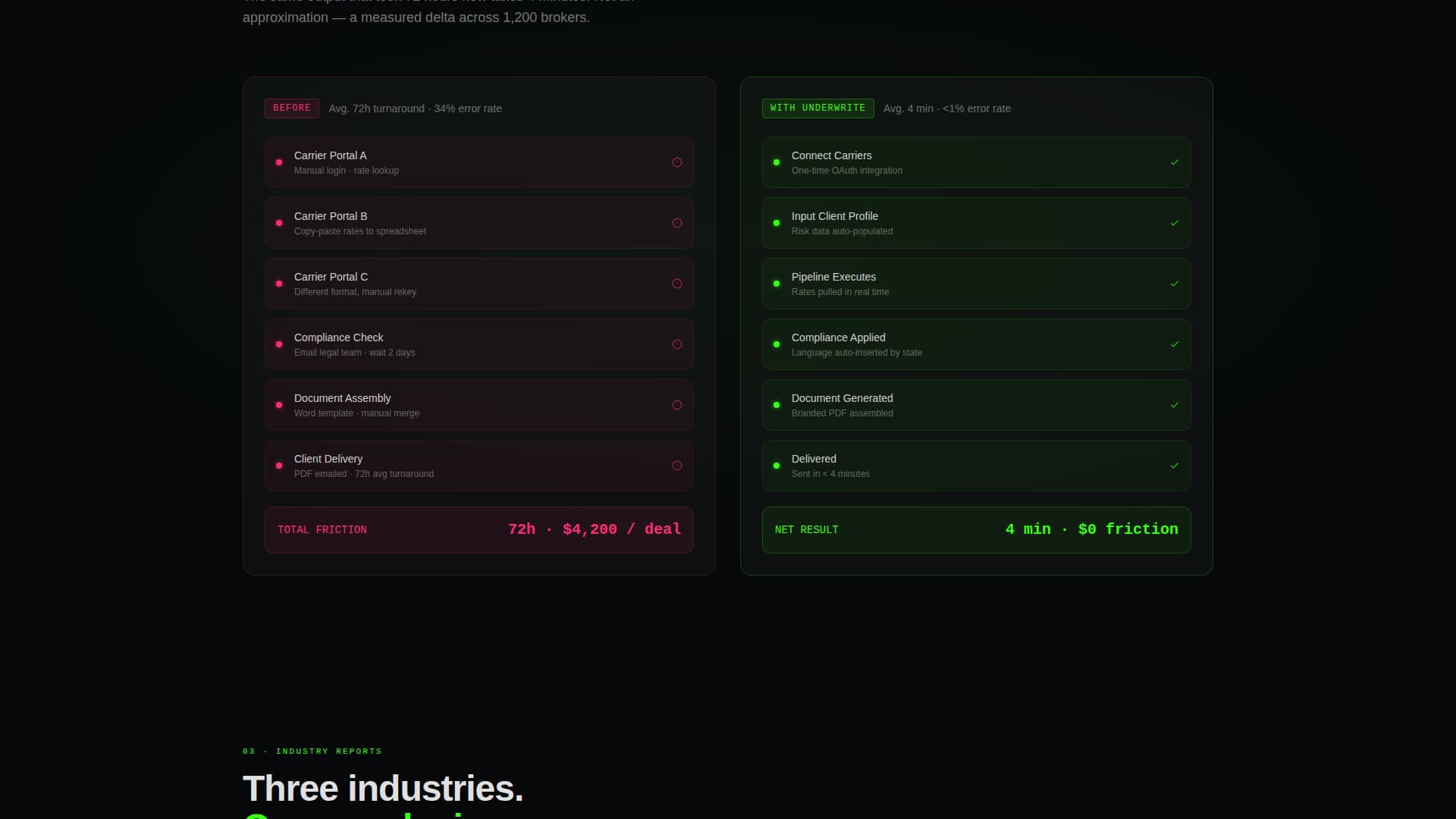Click the red dot beside Document Assembly

point(279,405)
